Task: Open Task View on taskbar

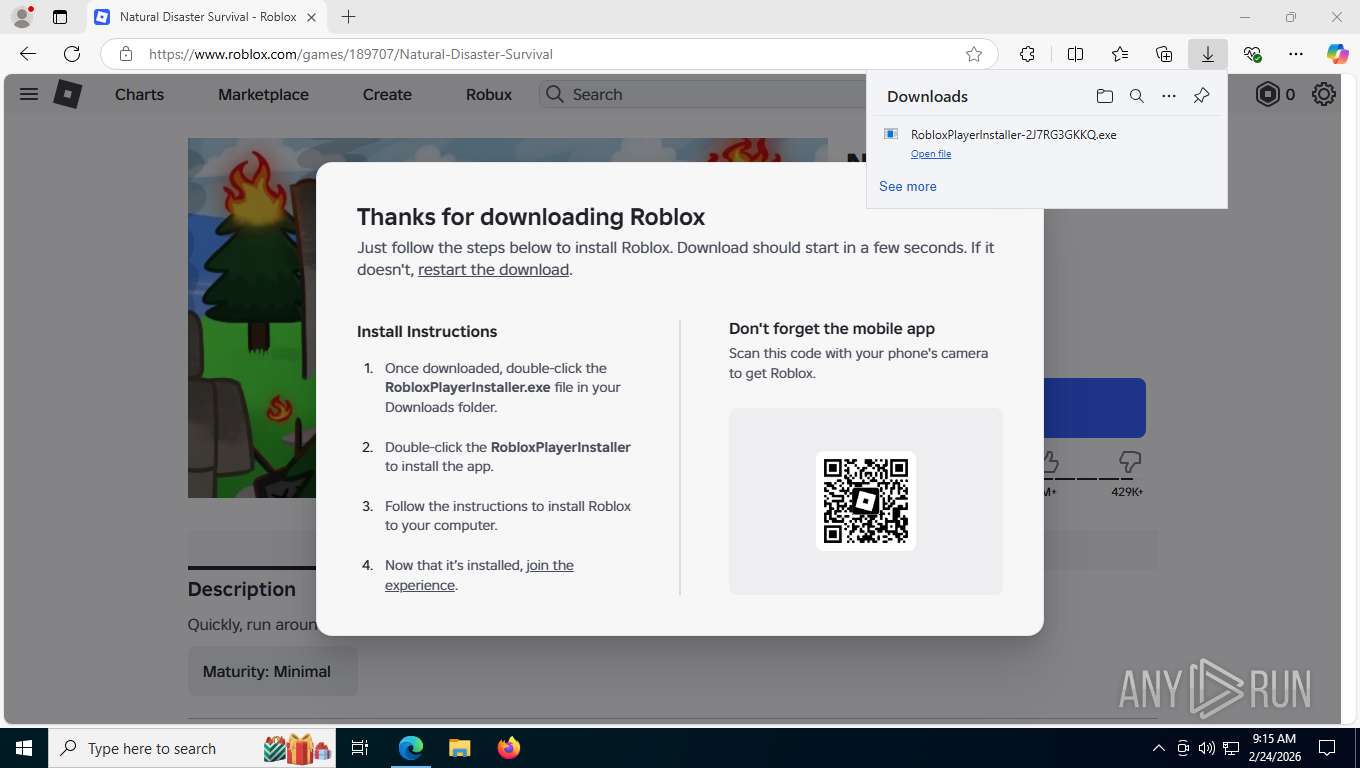Action: tap(360, 748)
